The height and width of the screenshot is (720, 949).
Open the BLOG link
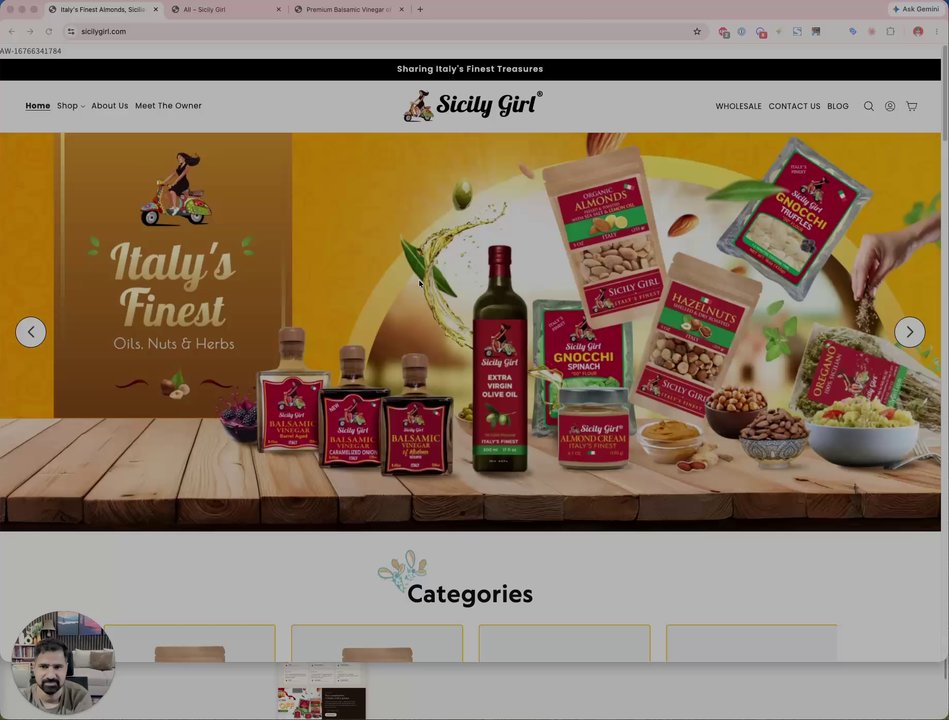pos(838,106)
